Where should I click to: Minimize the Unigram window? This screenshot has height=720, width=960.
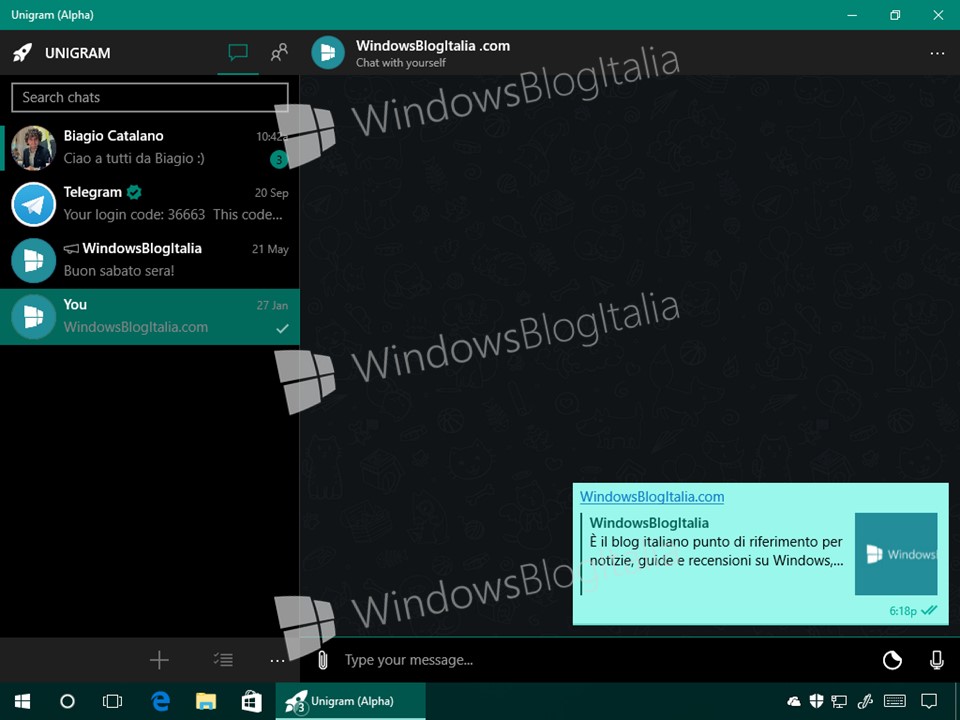852,15
